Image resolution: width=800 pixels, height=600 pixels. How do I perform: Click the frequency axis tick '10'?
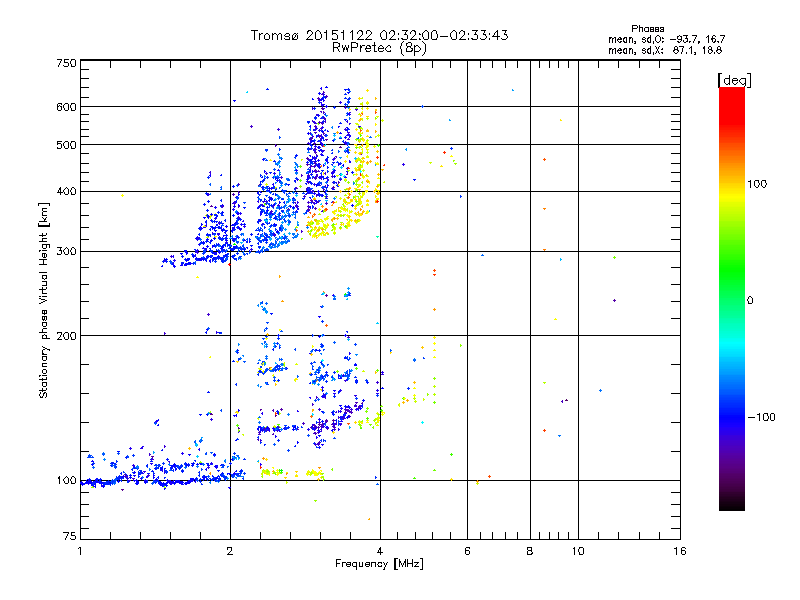578,551
